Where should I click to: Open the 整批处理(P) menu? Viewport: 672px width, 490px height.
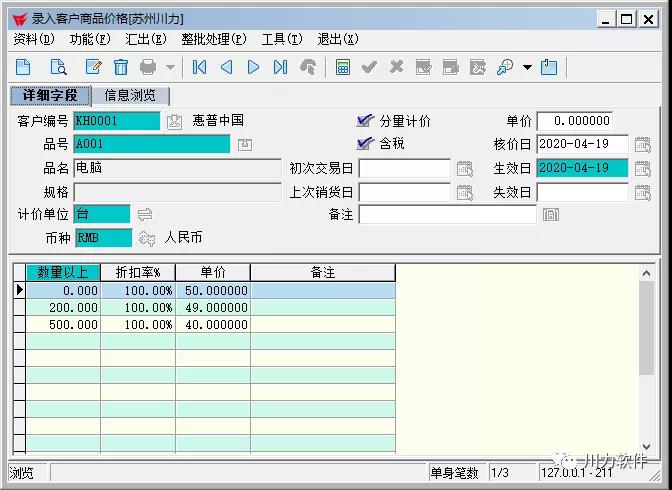tap(213, 39)
